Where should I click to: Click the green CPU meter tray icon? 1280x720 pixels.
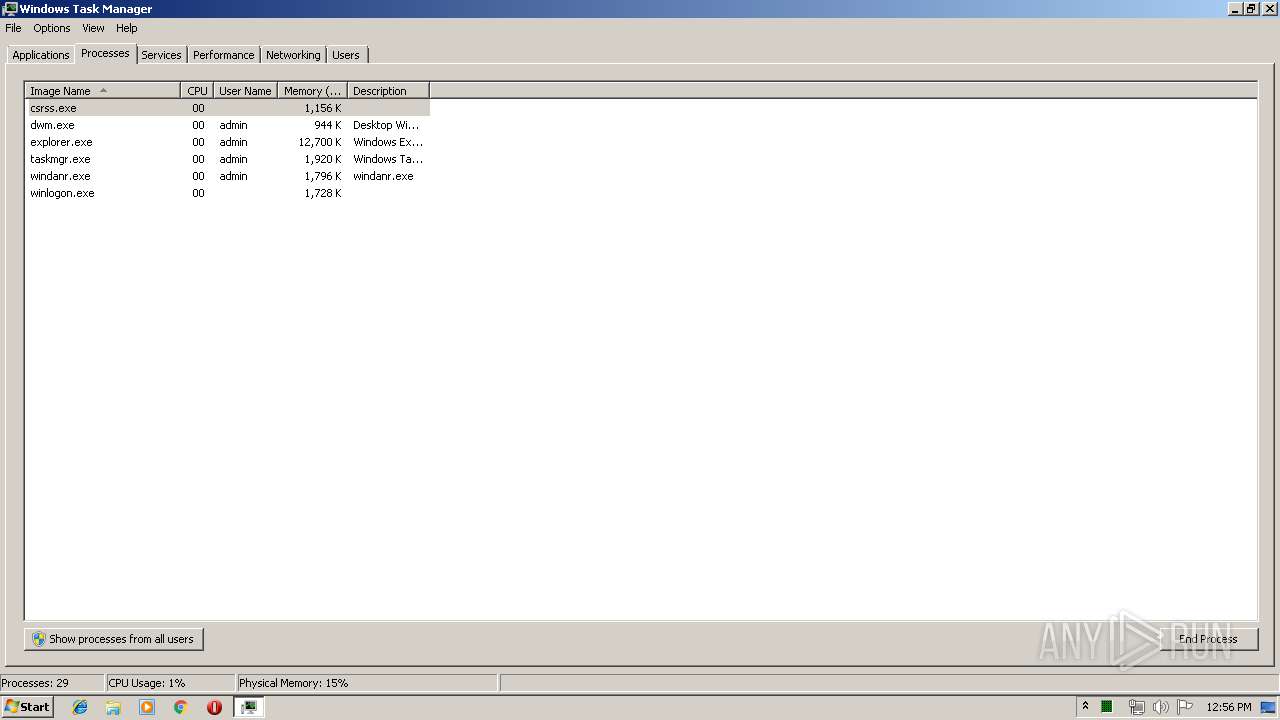[x=1107, y=707]
